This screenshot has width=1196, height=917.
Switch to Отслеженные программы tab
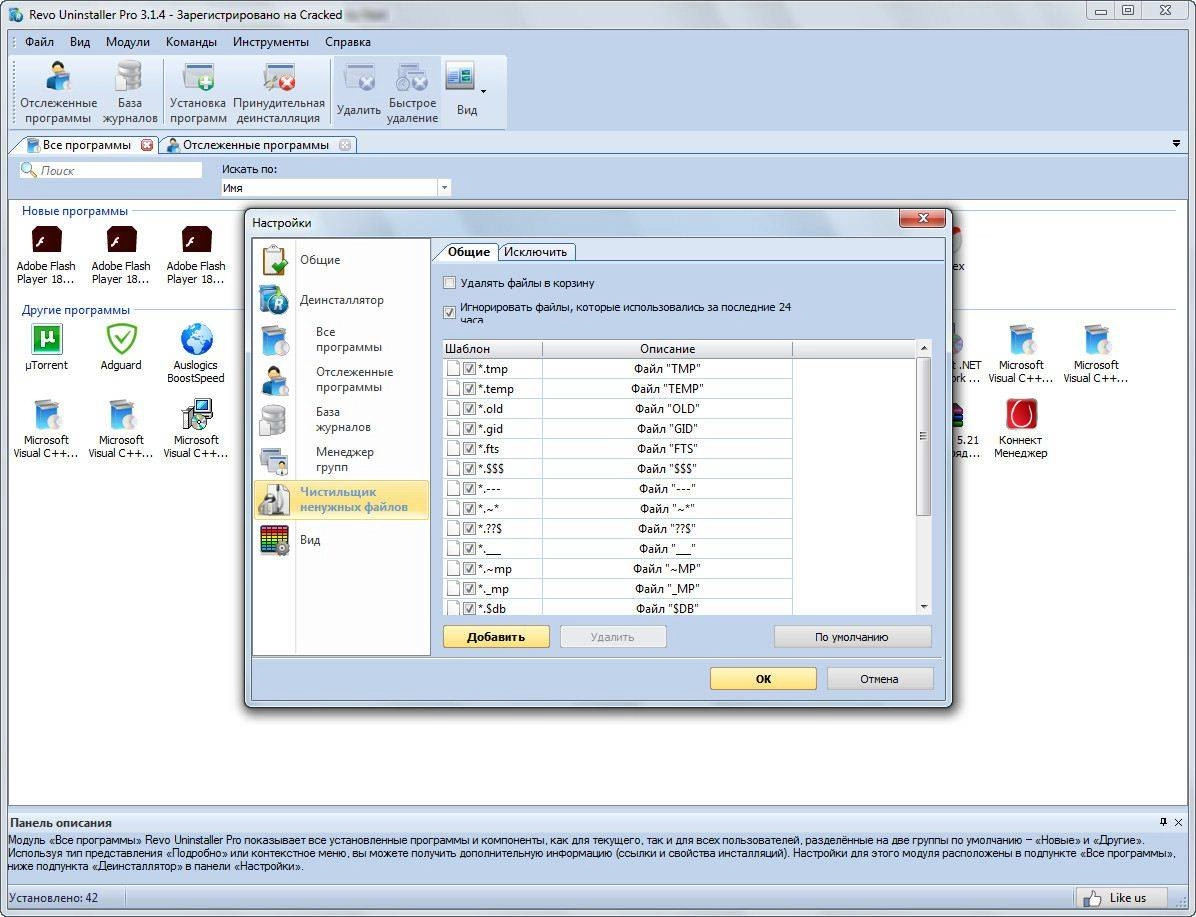point(256,145)
